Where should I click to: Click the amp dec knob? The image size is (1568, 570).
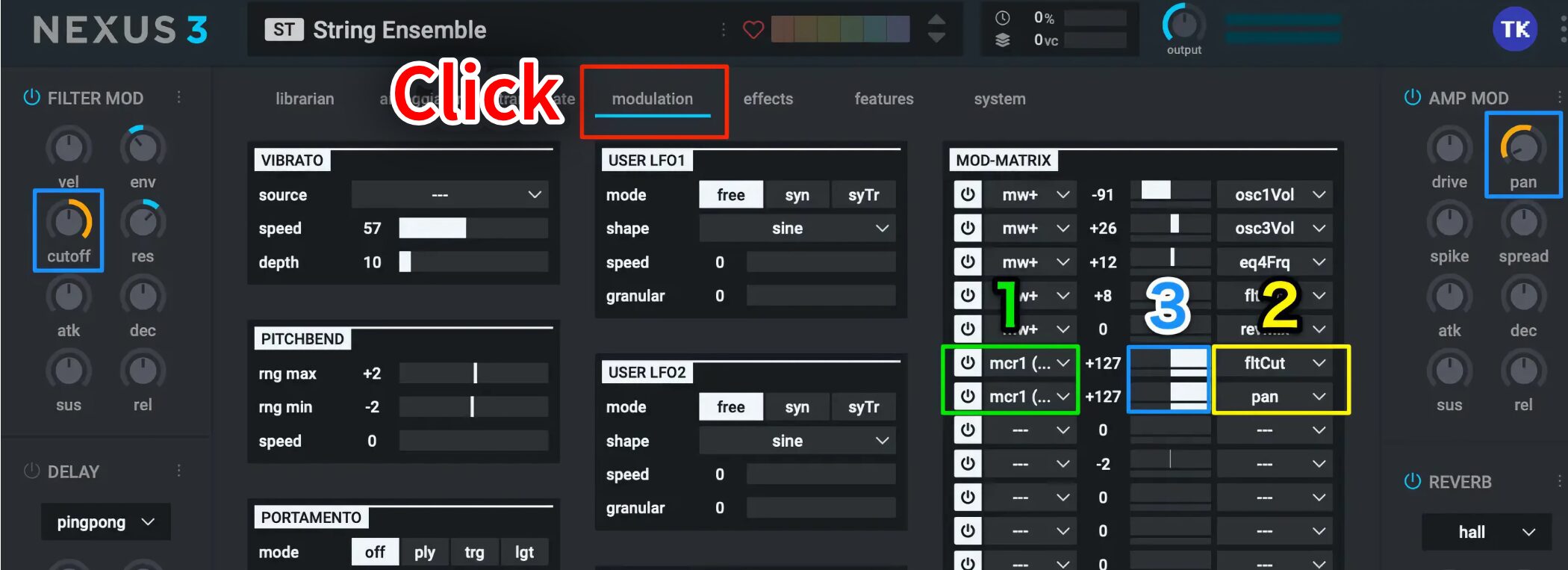1523,297
